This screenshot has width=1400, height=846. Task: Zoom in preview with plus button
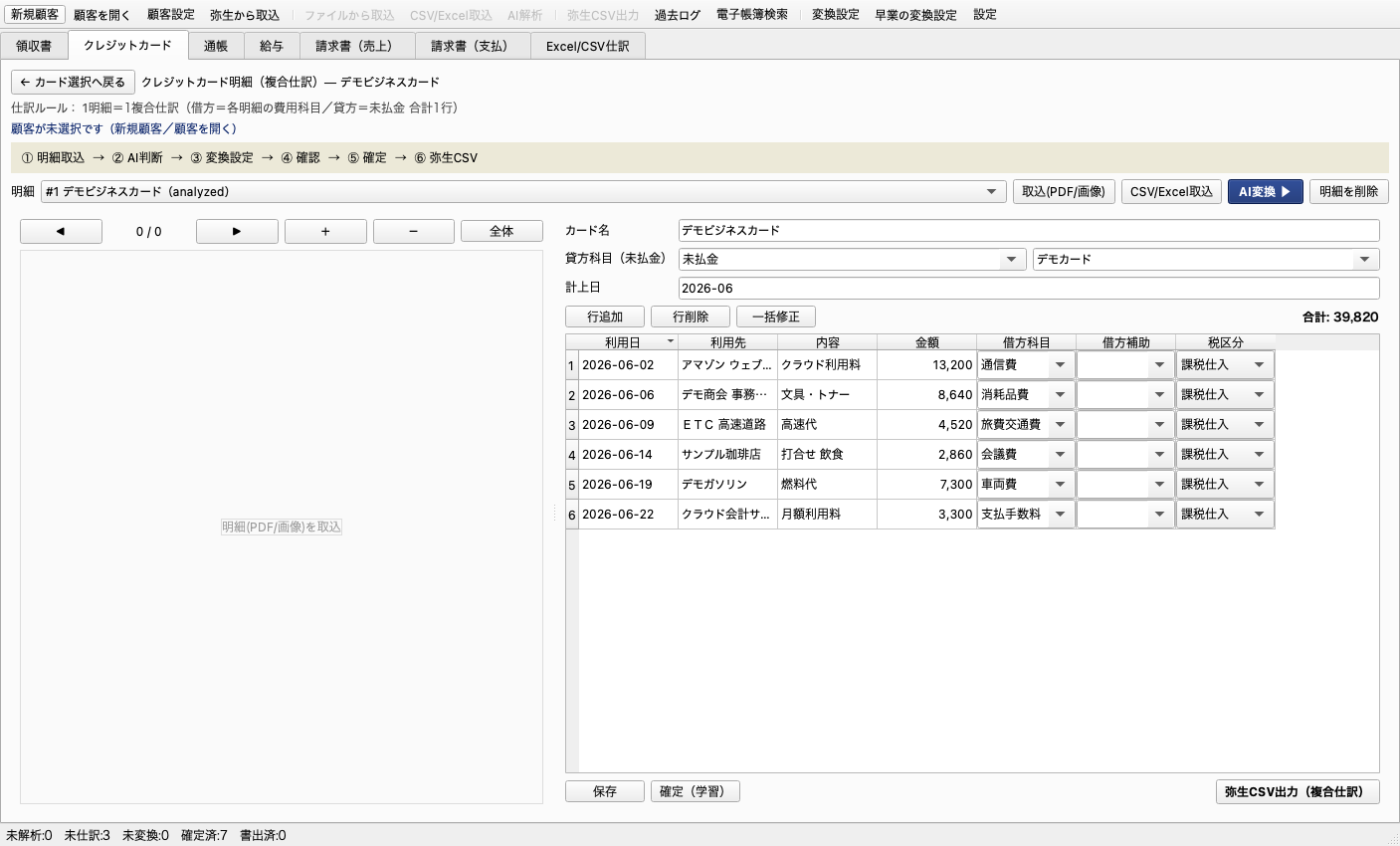point(325,231)
